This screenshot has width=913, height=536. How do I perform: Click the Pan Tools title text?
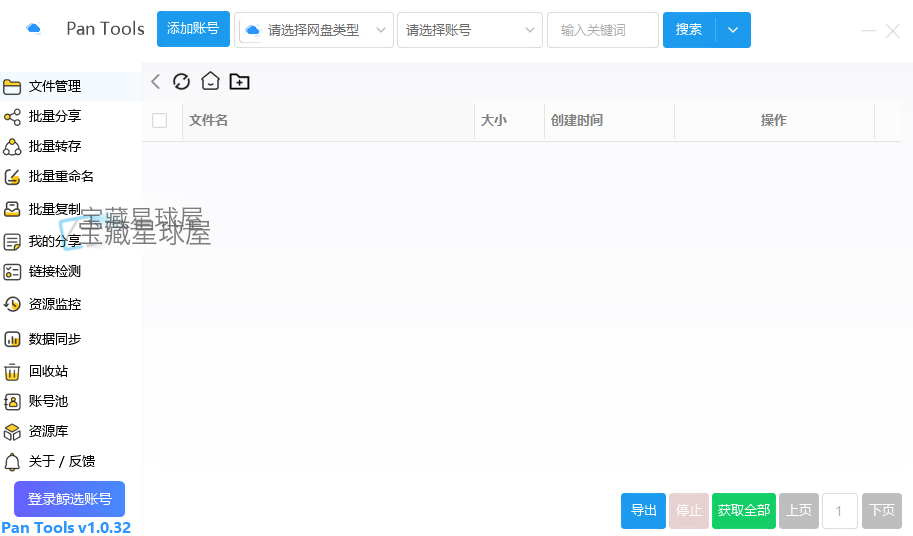105,29
